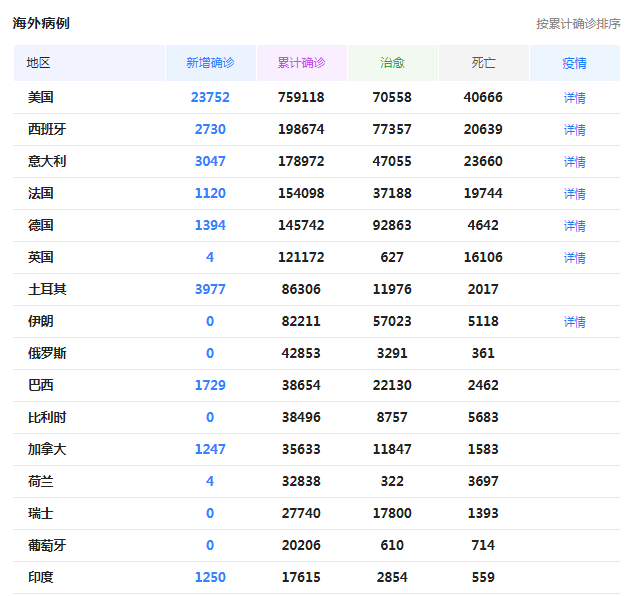Click the 死亡 column header
The width and height of the screenshot is (633, 596).
coord(484,63)
